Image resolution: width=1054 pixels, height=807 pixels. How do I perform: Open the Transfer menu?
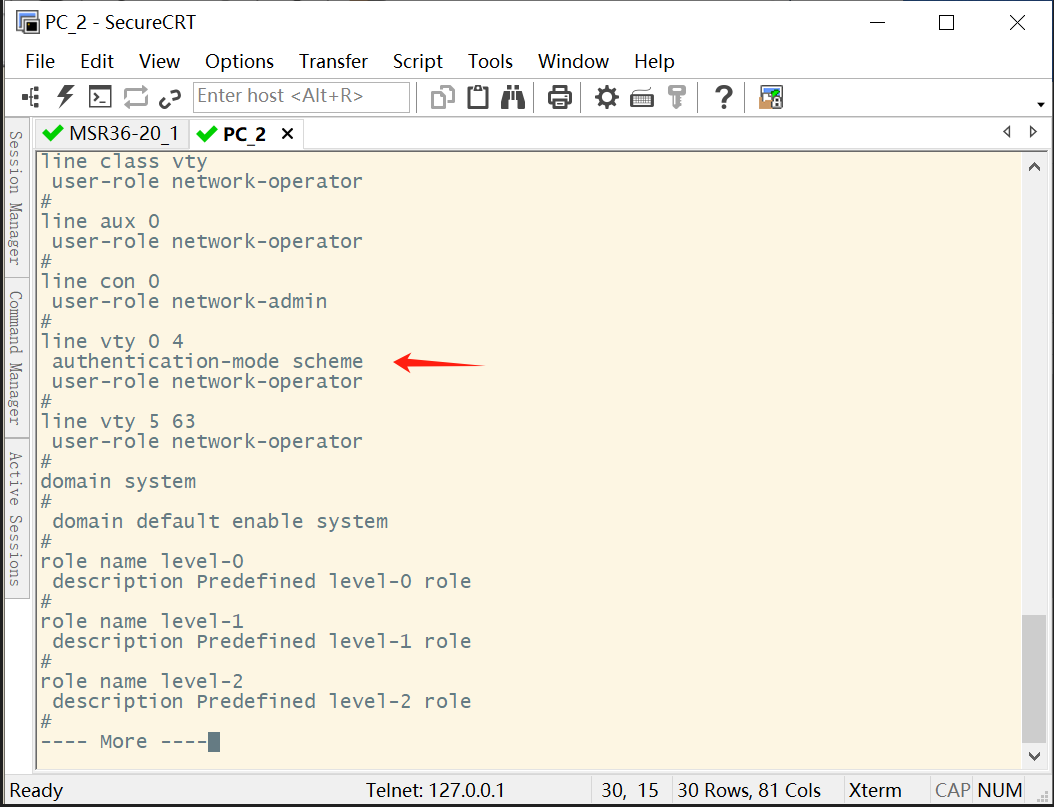pyautogui.click(x=333, y=61)
